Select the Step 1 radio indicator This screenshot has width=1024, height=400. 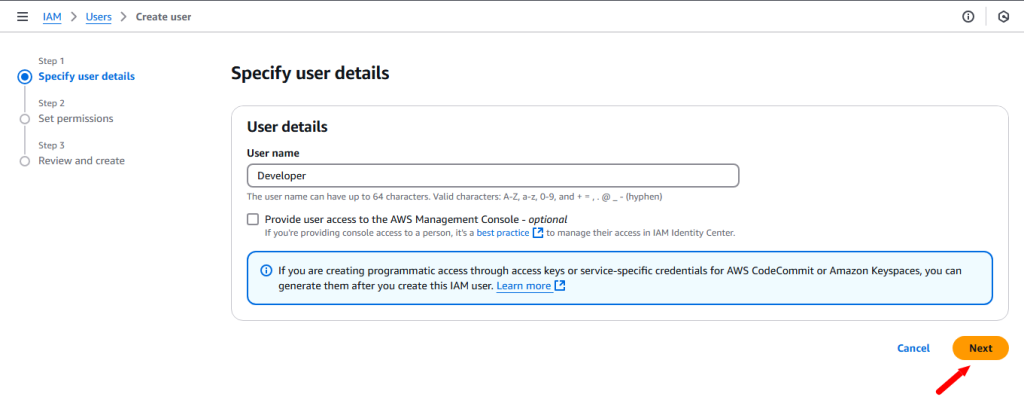click(x=25, y=76)
